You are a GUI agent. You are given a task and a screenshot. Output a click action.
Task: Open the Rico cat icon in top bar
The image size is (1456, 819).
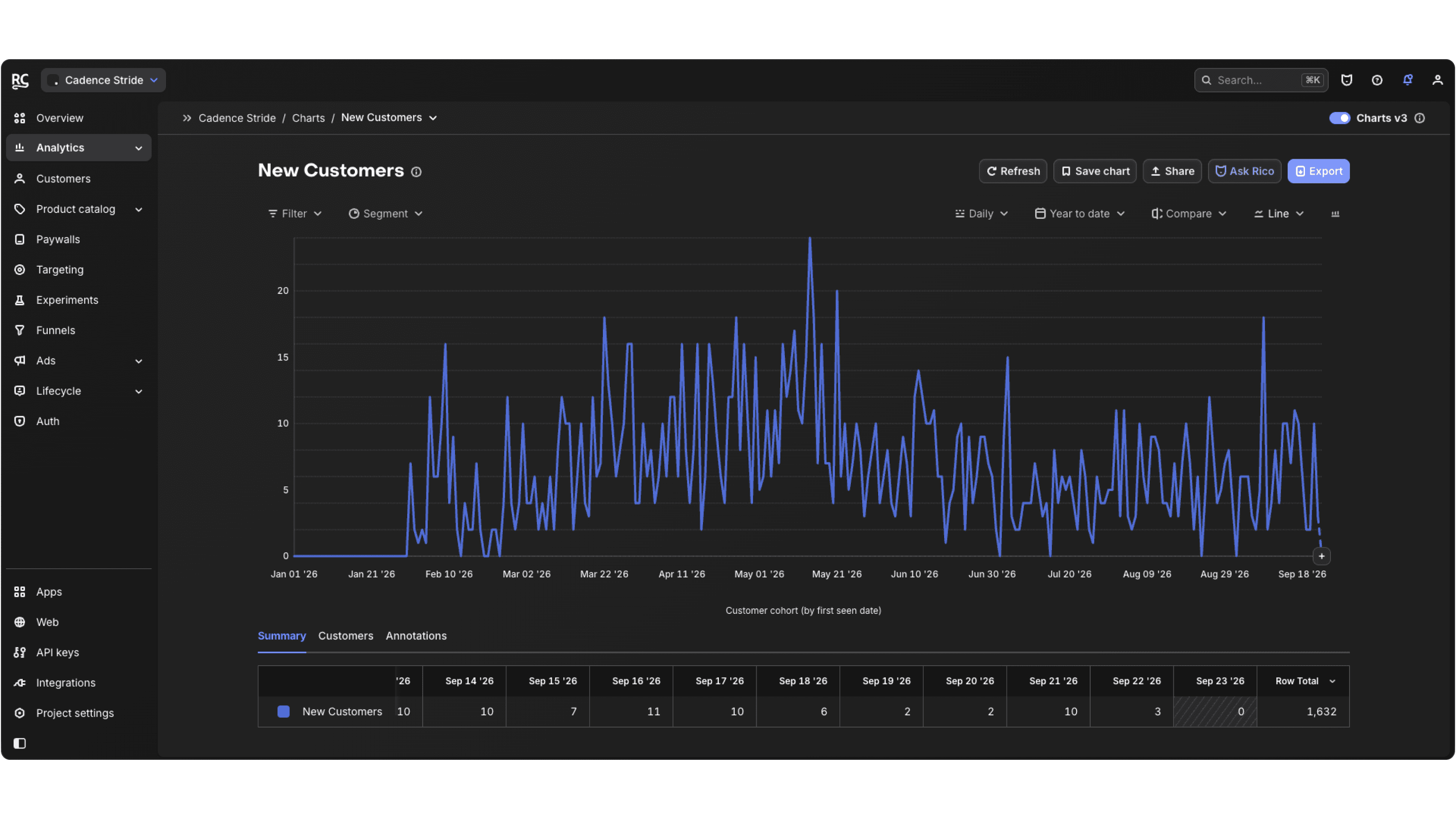click(x=1346, y=80)
